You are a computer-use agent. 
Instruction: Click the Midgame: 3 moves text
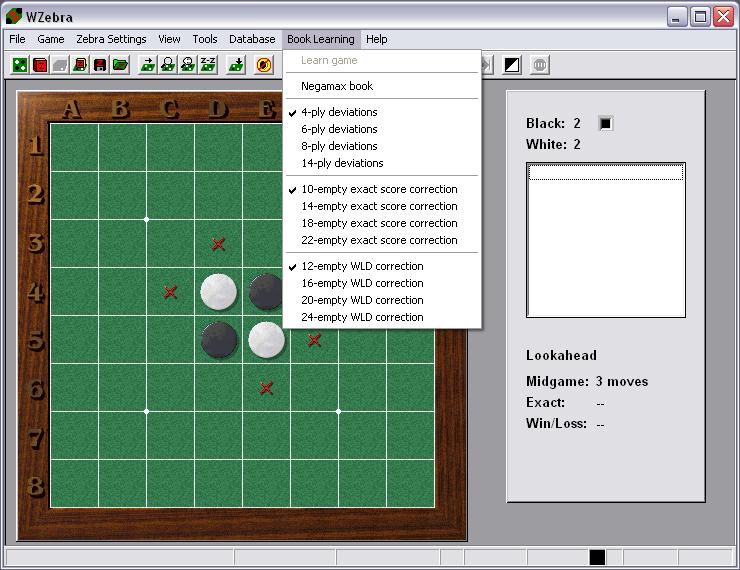coord(587,381)
